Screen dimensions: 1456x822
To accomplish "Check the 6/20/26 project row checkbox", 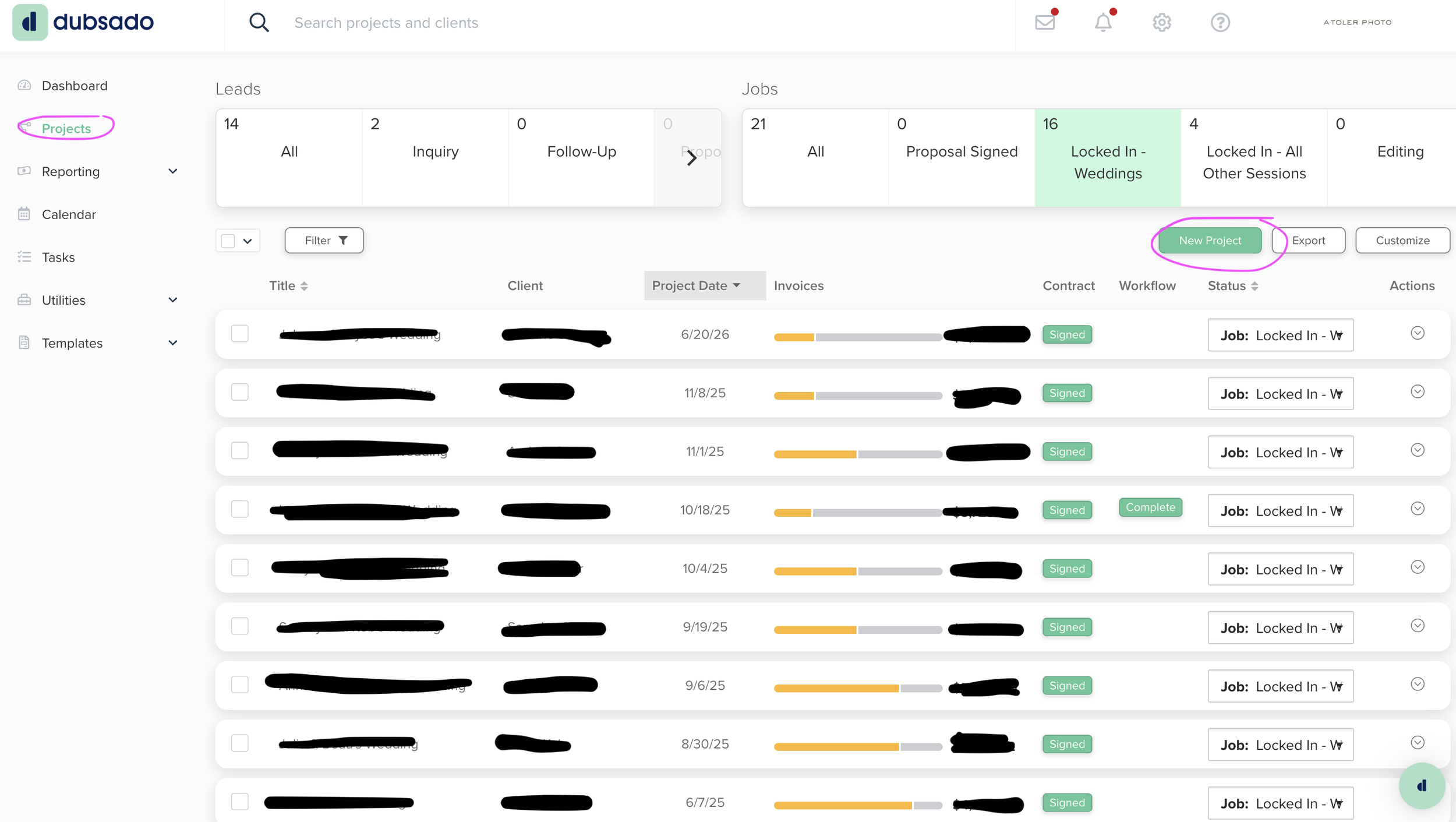I will click(x=240, y=334).
